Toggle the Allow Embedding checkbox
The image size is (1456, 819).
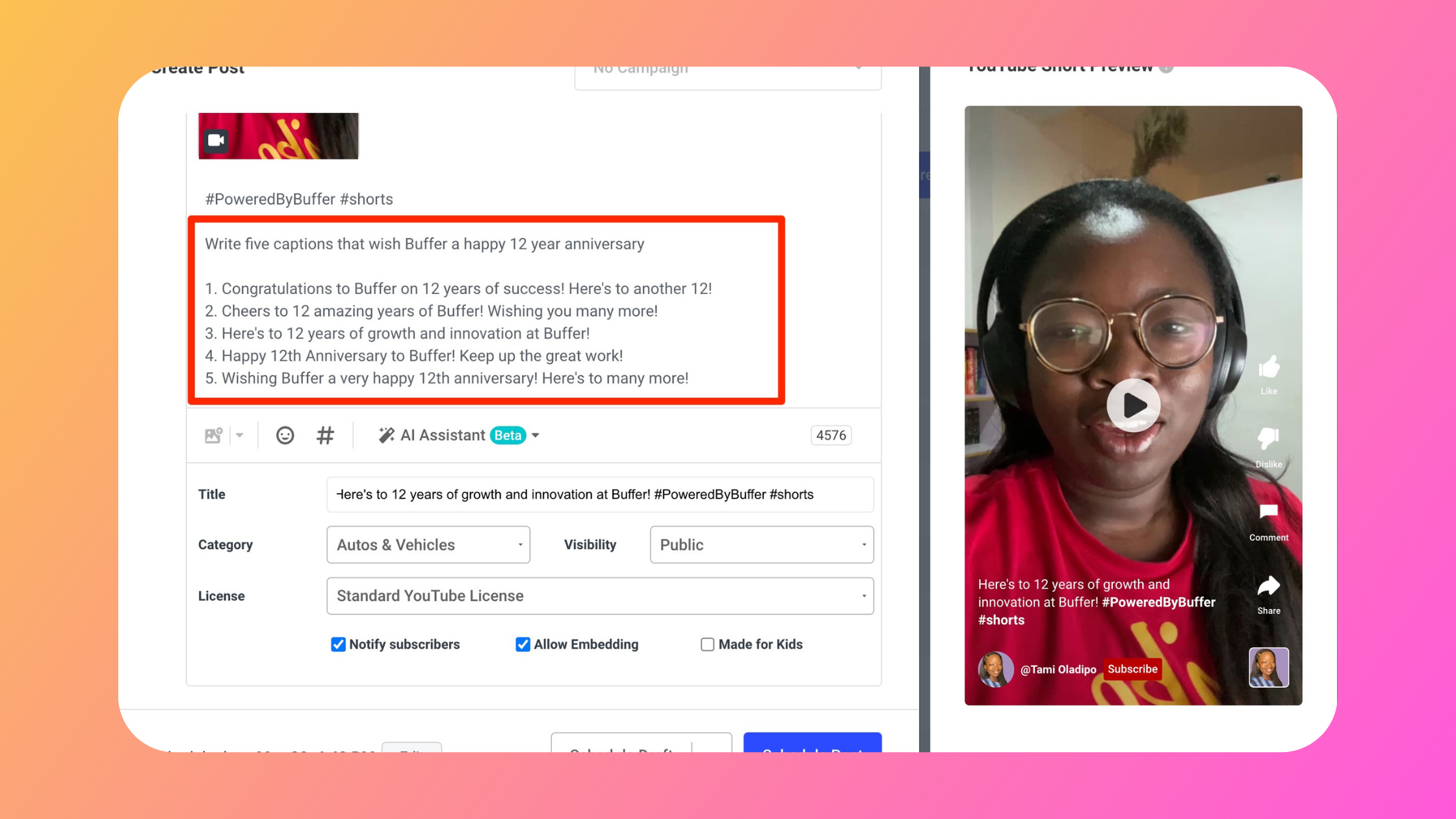tap(521, 644)
